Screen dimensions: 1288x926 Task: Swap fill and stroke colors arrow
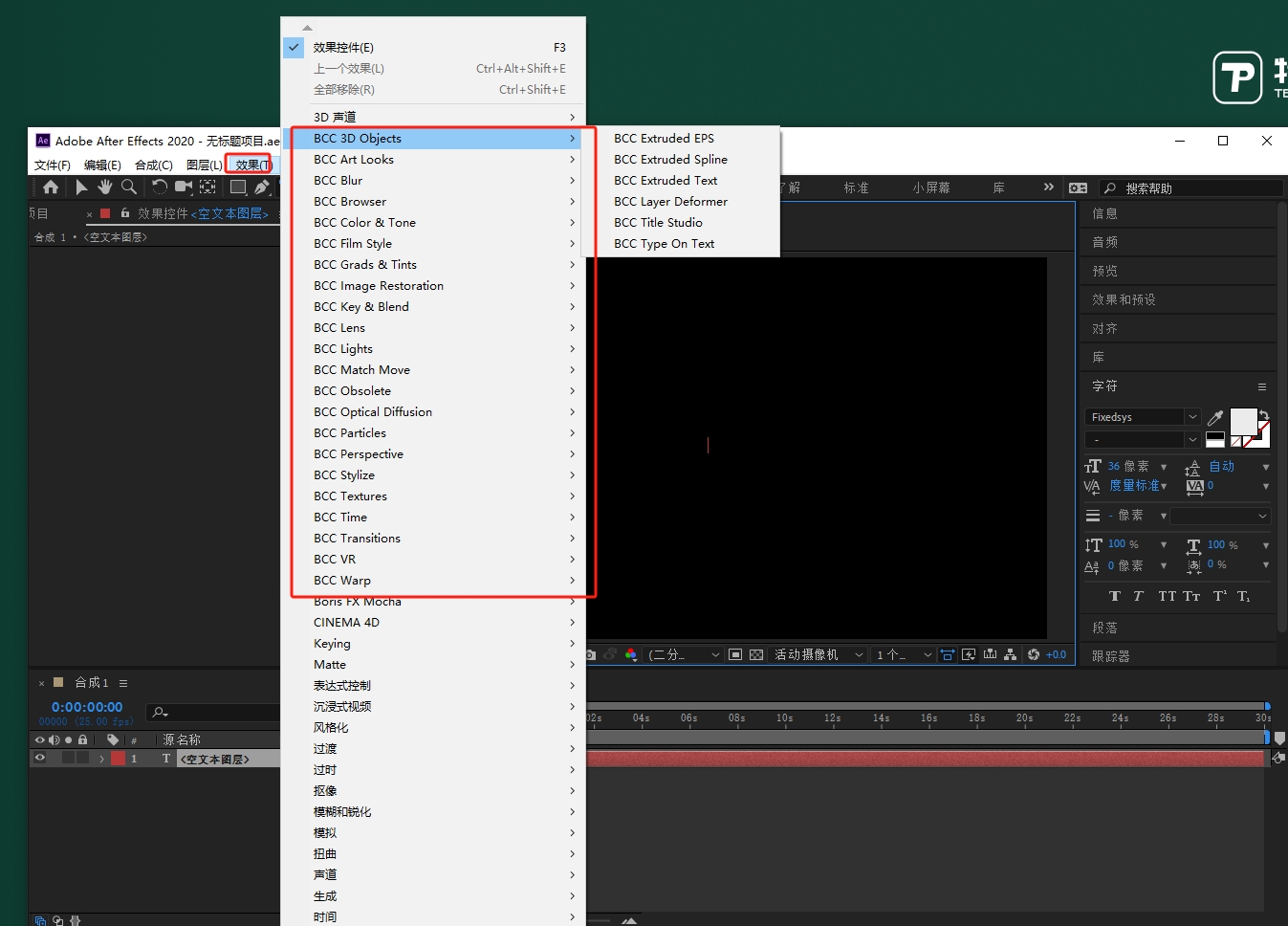(1264, 415)
